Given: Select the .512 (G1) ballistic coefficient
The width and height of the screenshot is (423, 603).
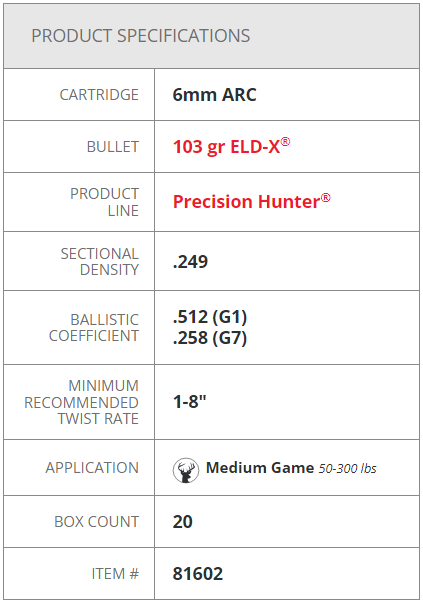Looking at the screenshot, I should (210, 317).
